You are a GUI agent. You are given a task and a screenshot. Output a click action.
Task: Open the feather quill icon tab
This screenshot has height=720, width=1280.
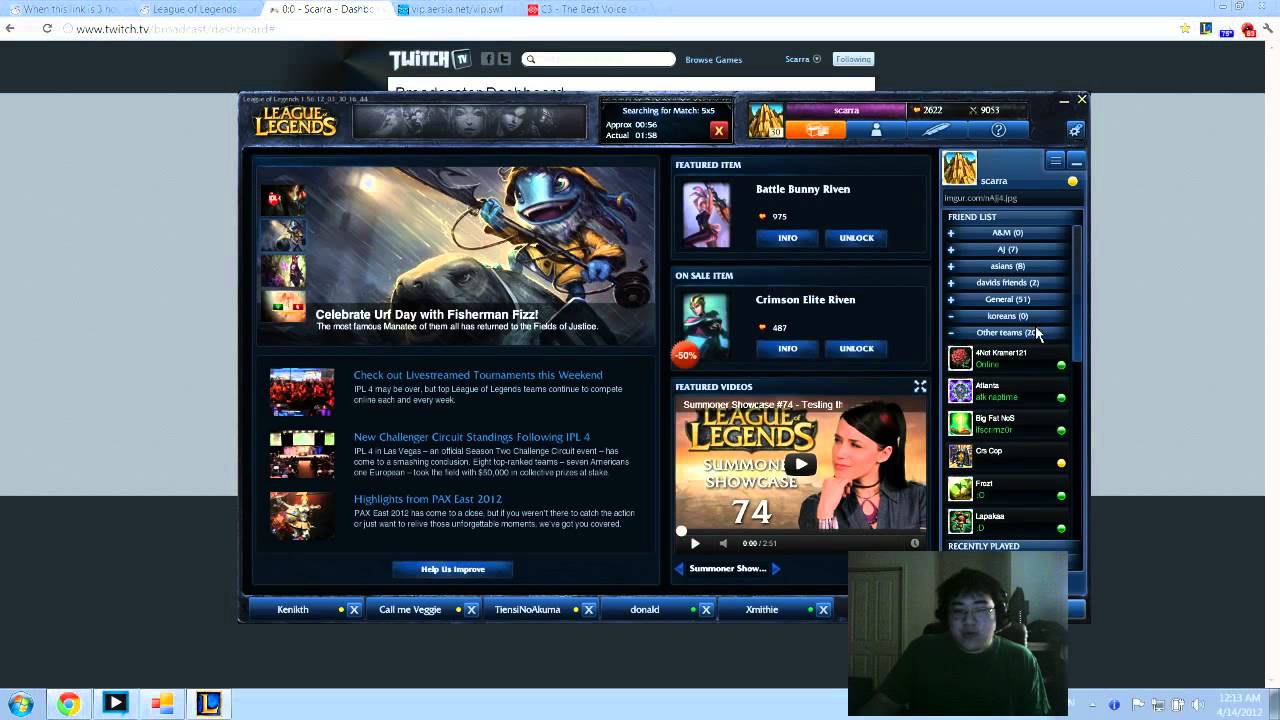coord(937,130)
